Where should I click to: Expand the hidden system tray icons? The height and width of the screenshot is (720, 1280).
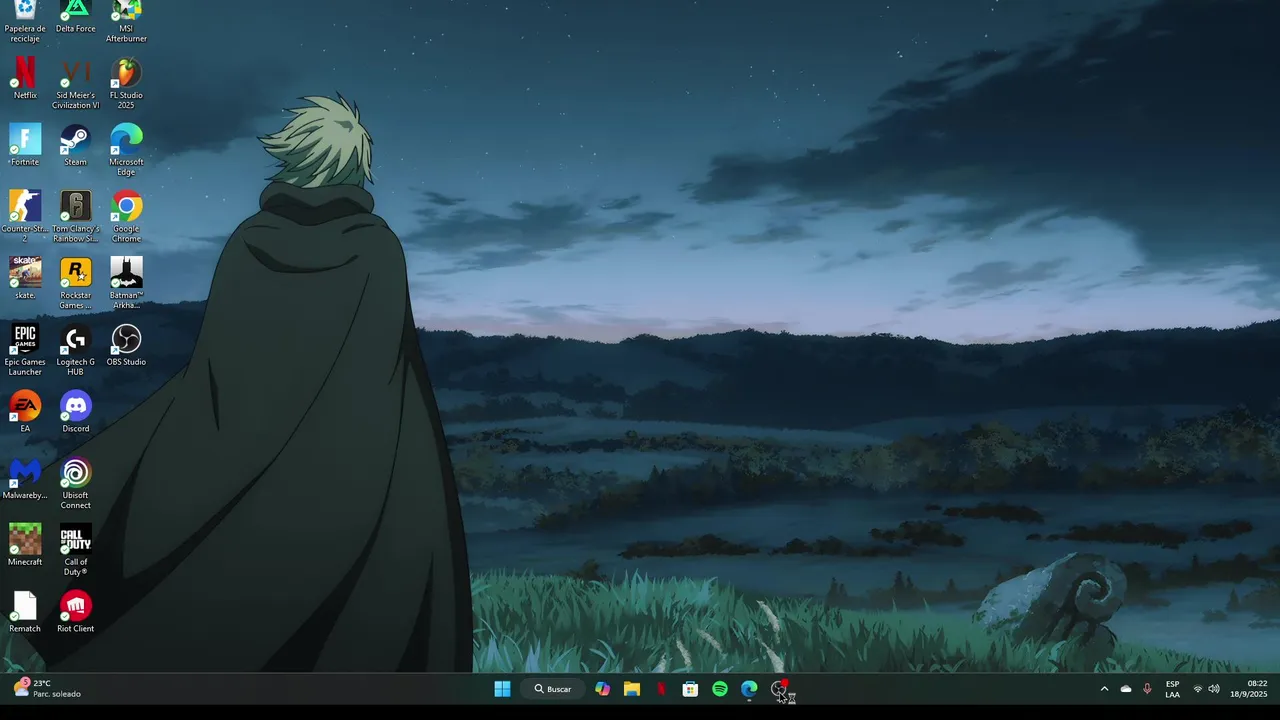tap(1104, 689)
